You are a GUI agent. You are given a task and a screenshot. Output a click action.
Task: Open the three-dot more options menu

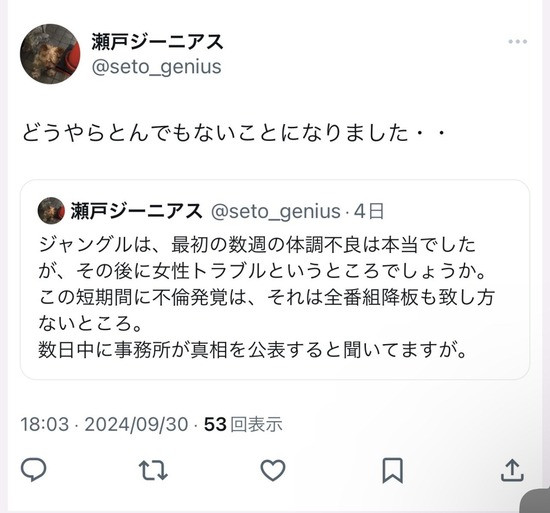pyautogui.click(x=518, y=41)
